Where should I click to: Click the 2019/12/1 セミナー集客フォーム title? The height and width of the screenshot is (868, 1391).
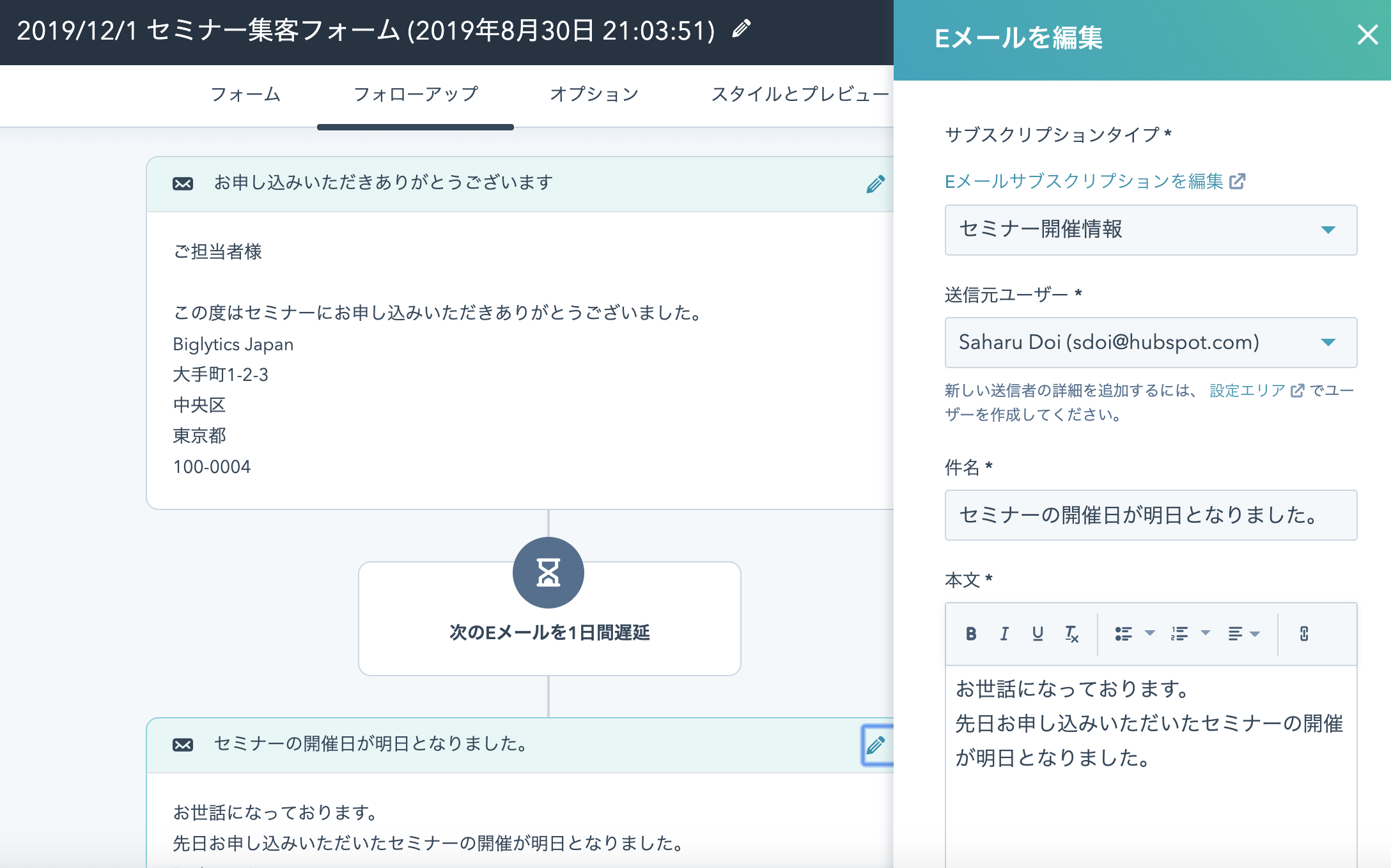pos(366,30)
